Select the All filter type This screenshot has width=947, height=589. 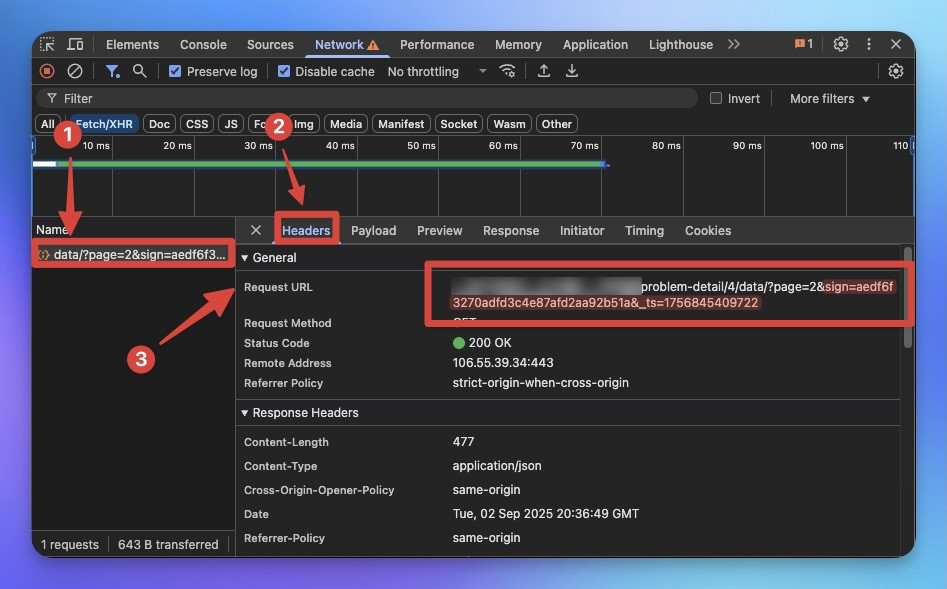[48, 124]
